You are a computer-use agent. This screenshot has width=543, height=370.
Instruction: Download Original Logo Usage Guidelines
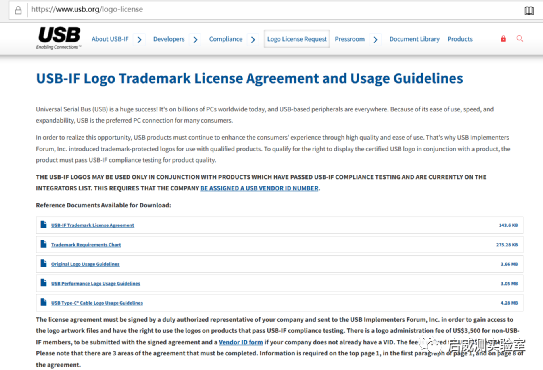(85, 264)
